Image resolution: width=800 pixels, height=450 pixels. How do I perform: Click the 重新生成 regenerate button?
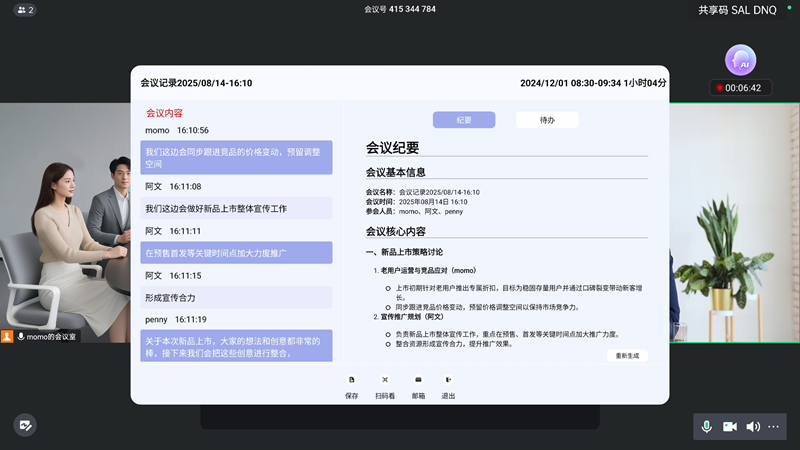pyautogui.click(x=627, y=355)
